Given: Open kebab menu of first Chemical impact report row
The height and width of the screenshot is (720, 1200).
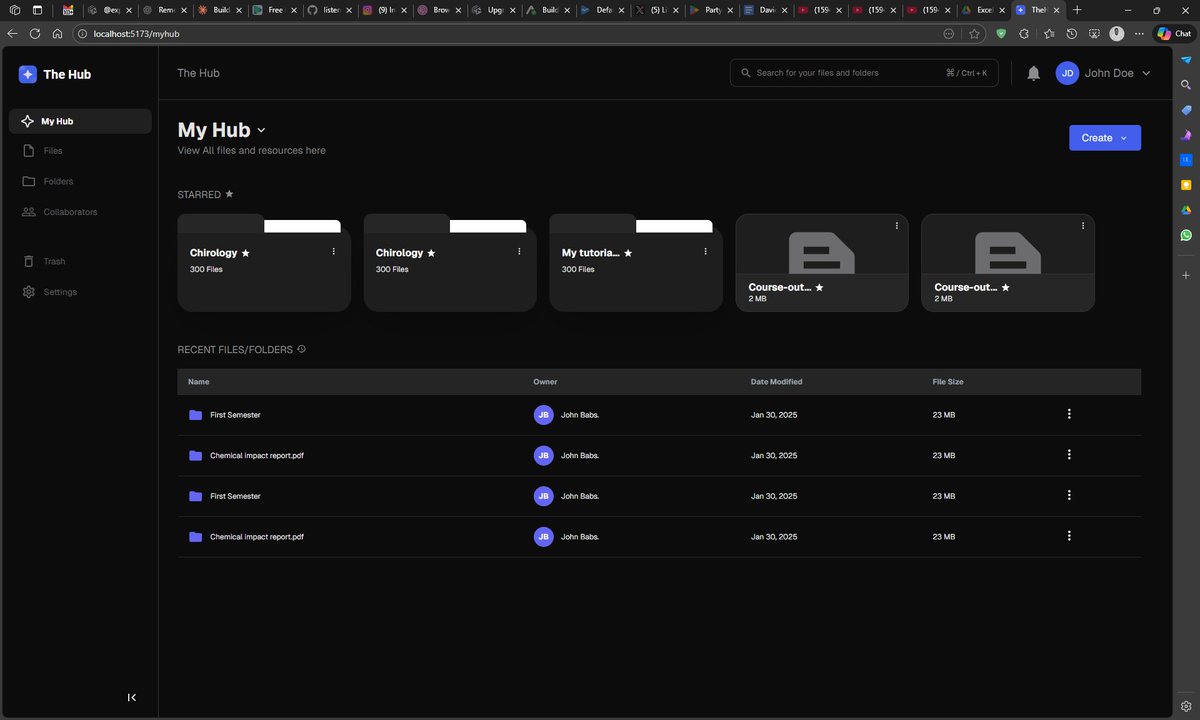Looking at the screenshot, I should coord(1069,455).
